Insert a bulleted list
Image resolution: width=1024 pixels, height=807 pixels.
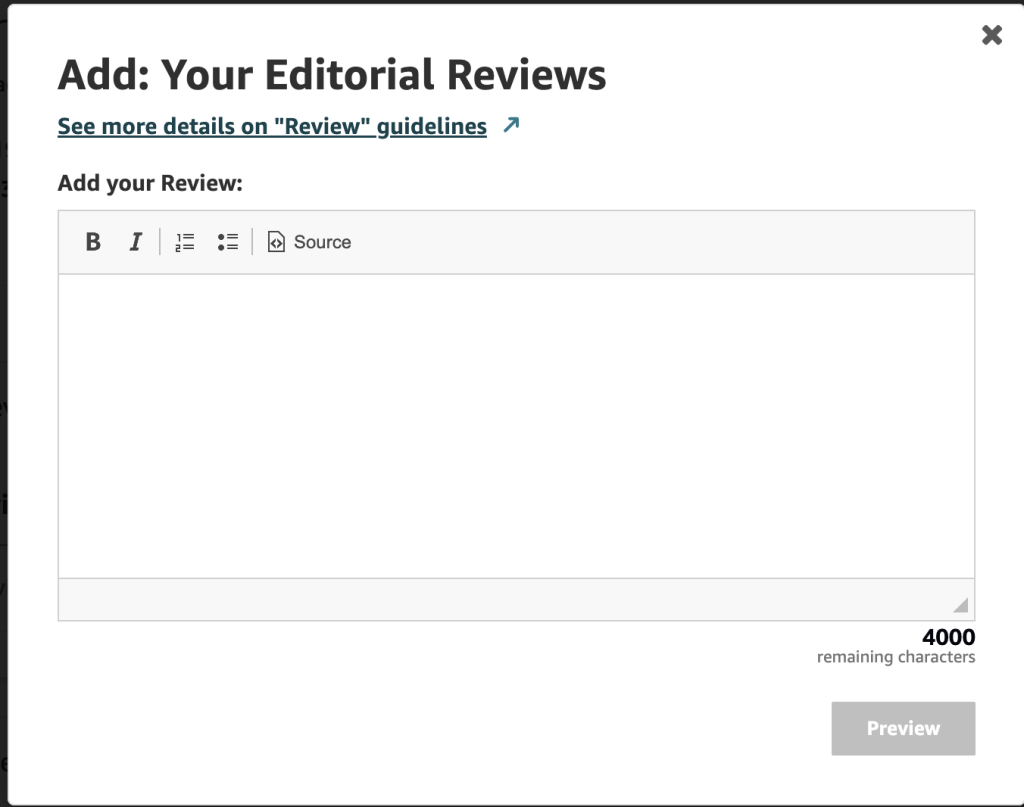(227, 242)
